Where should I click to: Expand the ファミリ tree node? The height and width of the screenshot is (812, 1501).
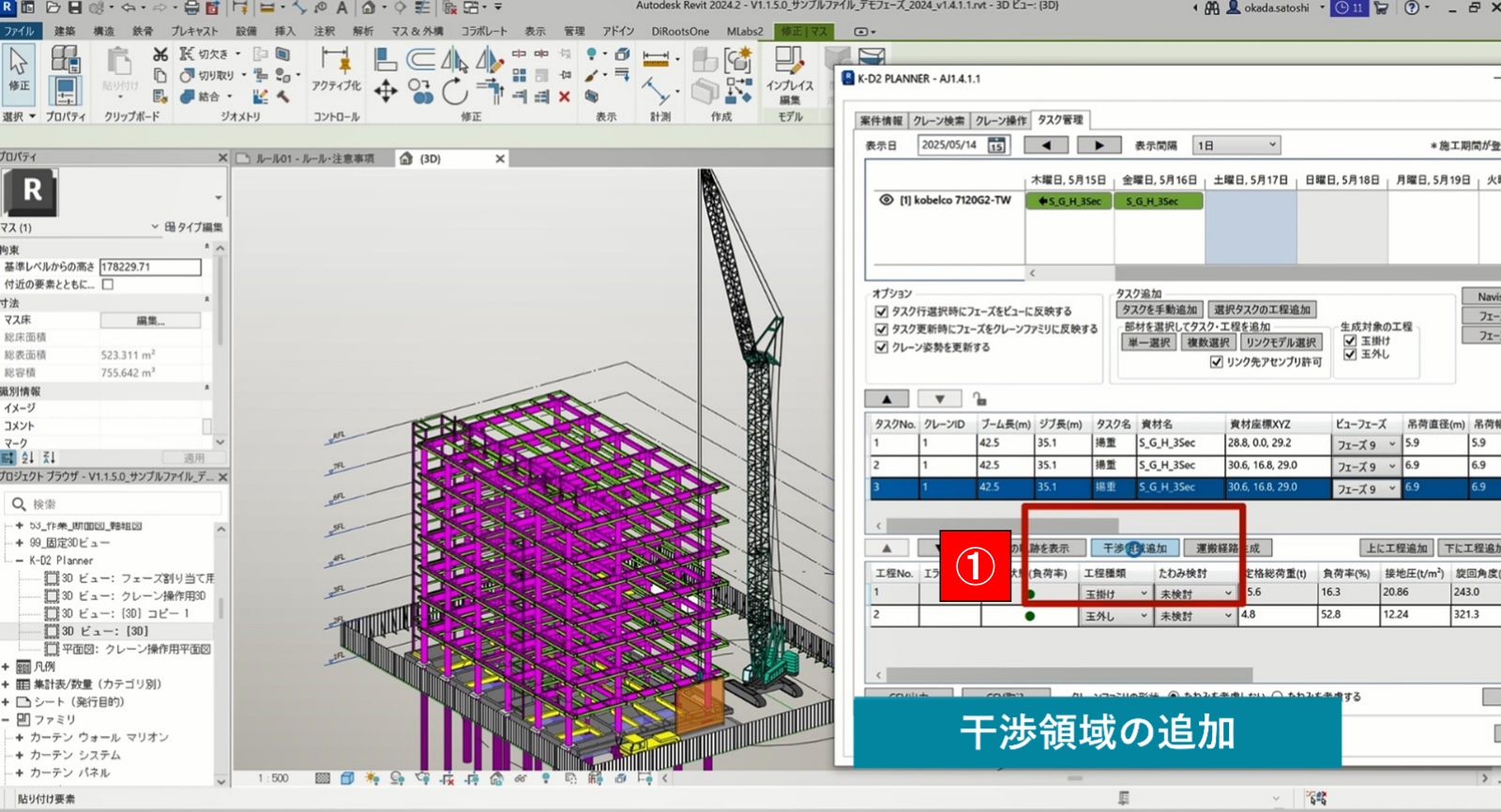tap(6, 719)
